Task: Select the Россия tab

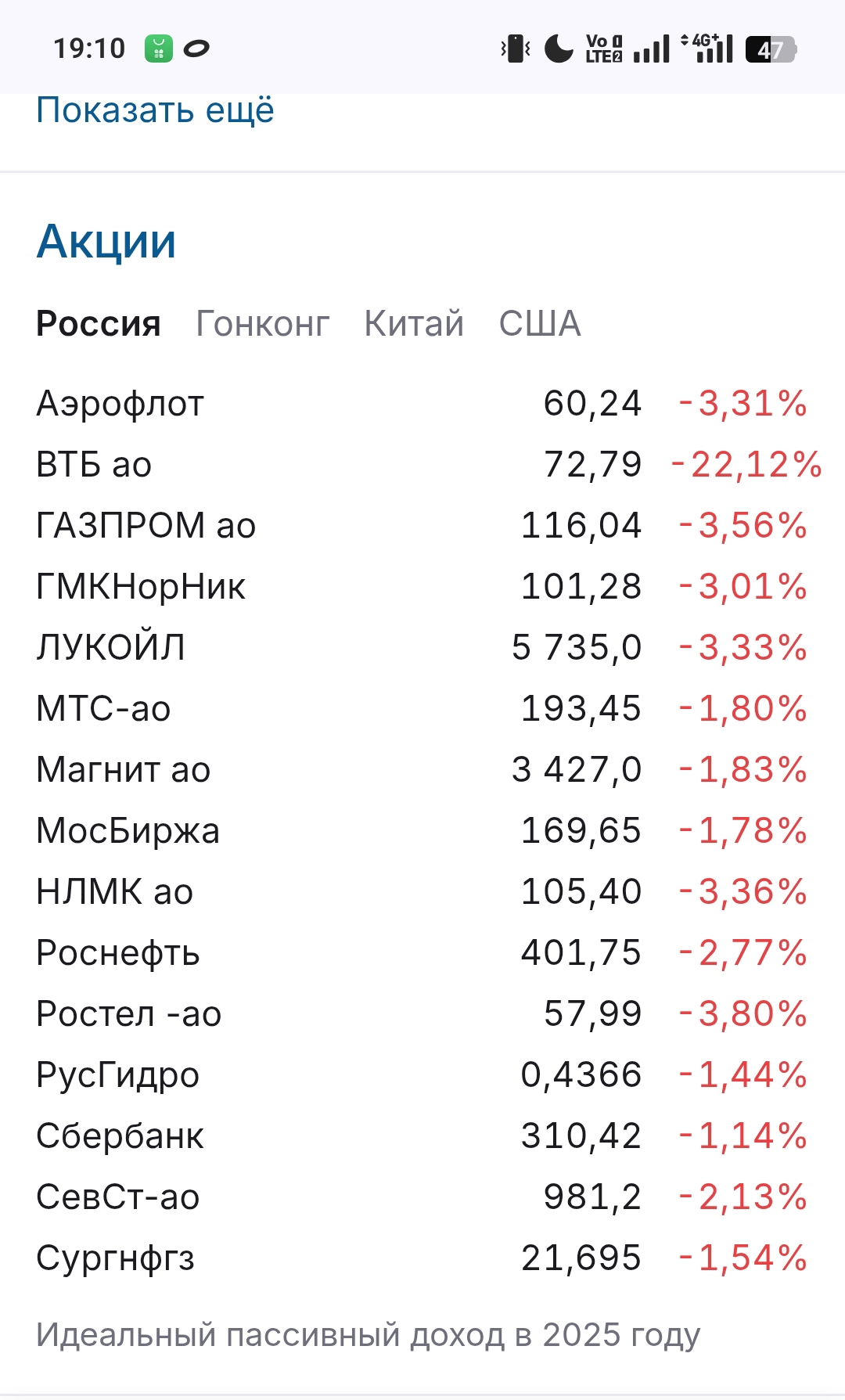Action: pyautogui.click(x=99, y=323)
